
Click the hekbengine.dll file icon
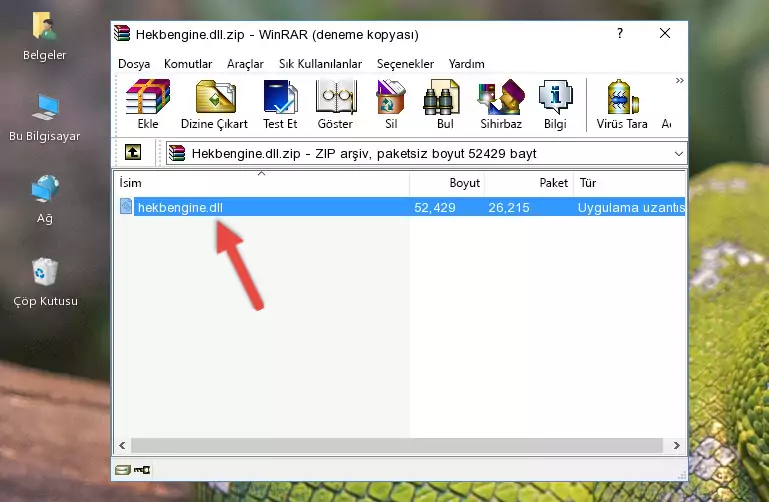(x=126, y=206)
